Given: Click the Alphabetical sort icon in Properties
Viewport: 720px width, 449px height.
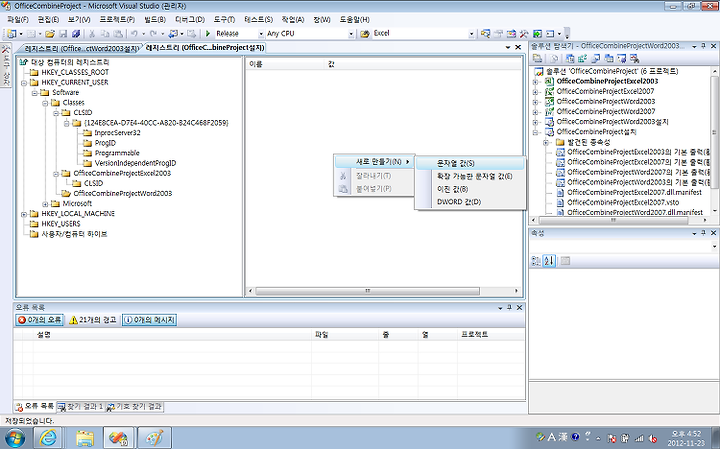Looking at the screenshot, I should (549, 261).
